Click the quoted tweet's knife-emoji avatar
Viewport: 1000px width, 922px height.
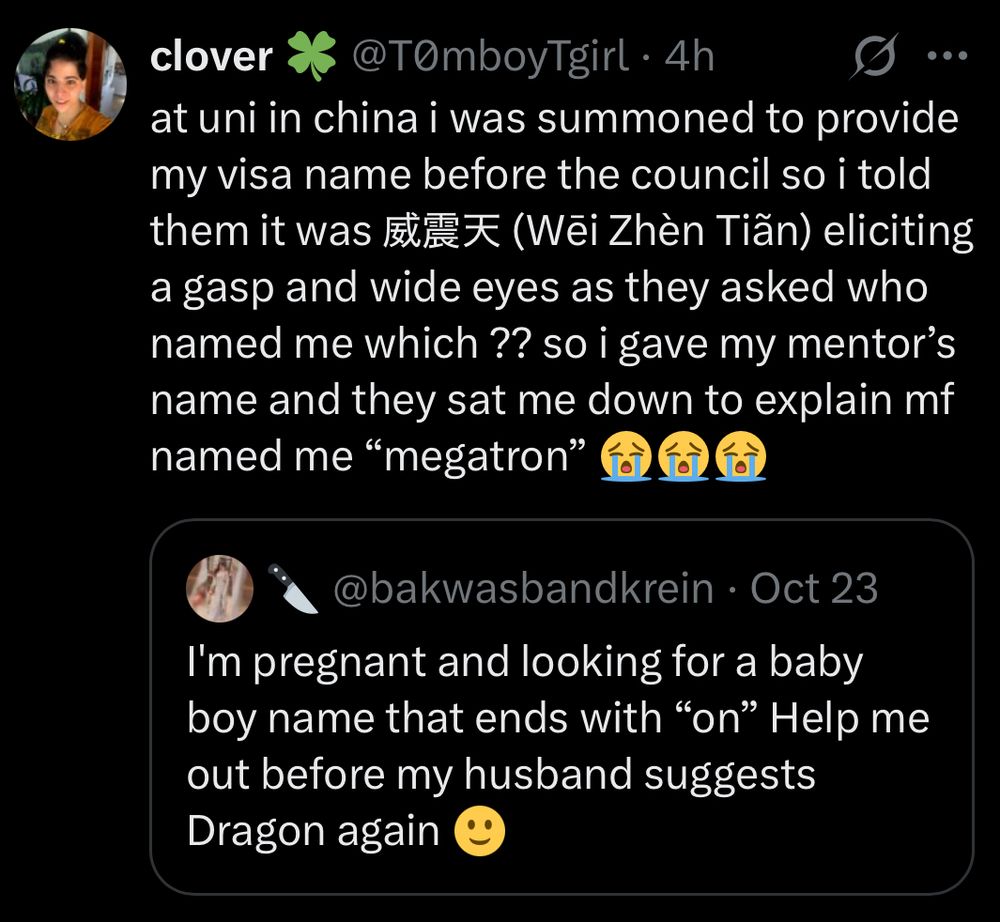(220, 589)
